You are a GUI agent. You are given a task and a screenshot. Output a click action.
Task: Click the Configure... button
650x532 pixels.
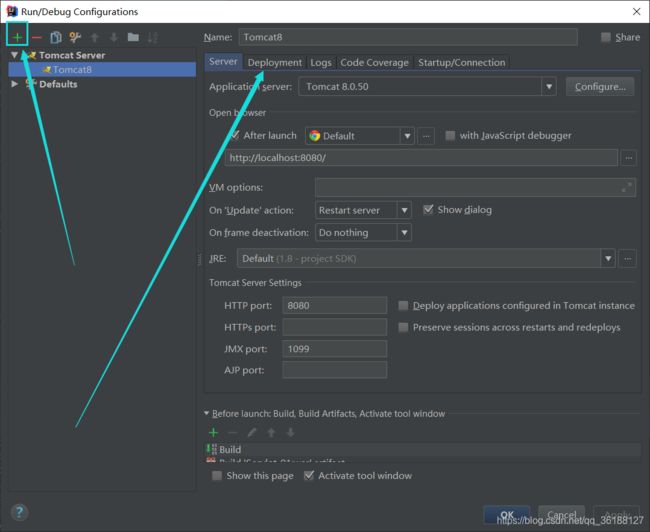tap(600, 87)
